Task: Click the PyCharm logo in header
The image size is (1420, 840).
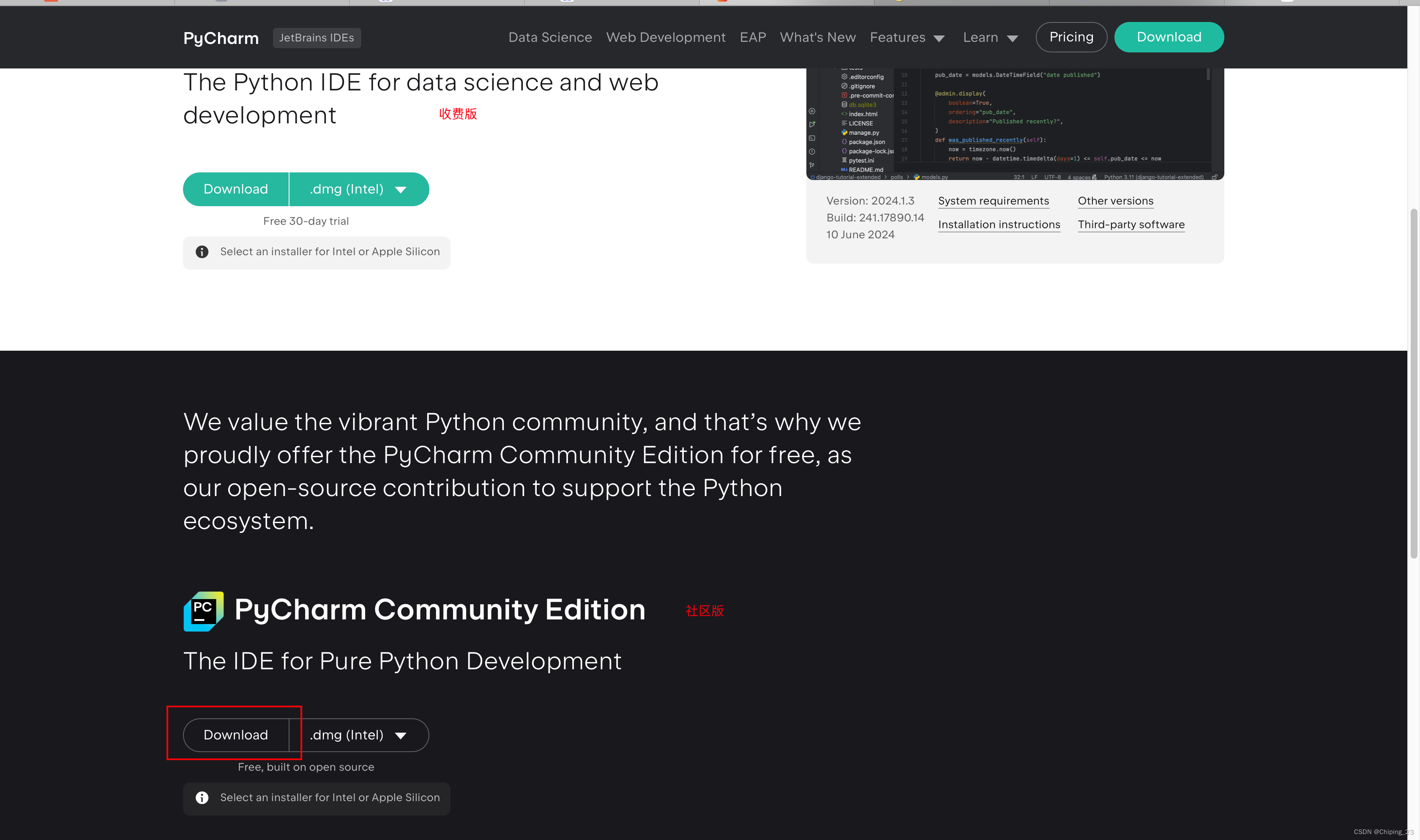Action: 221,38
